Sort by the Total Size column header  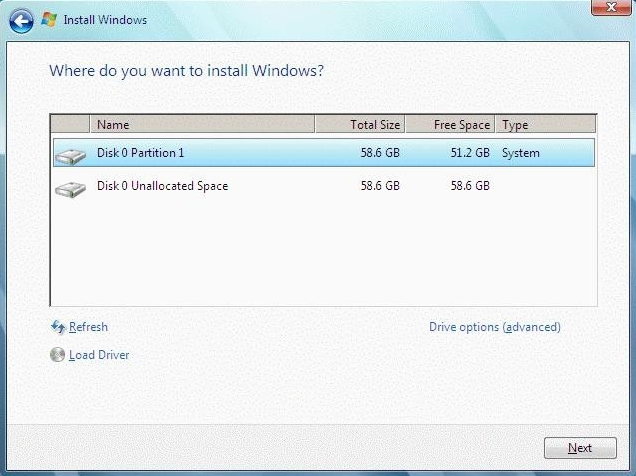pyautogui.click(x=360, y=124)
